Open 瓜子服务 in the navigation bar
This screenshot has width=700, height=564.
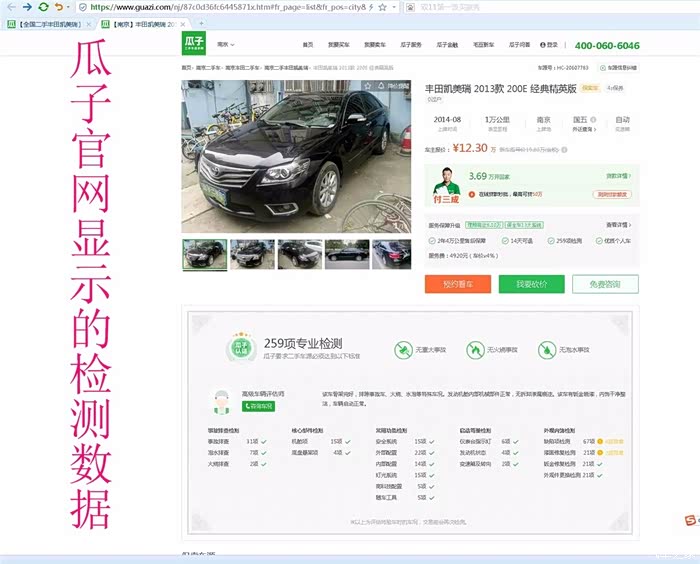pos(411,45)
